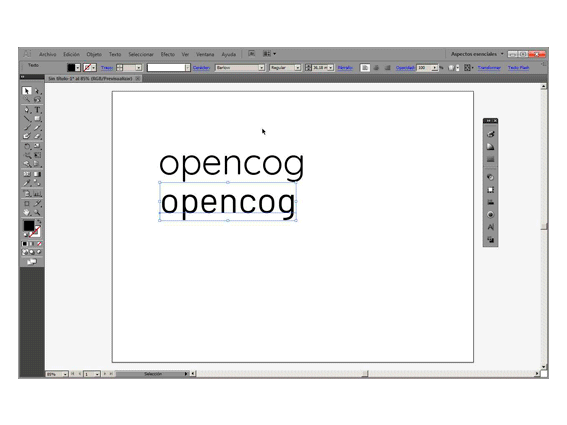This screenshot has height=425, width=567.
Task: Select the Blob Brush tool
Action: [27, 136]
